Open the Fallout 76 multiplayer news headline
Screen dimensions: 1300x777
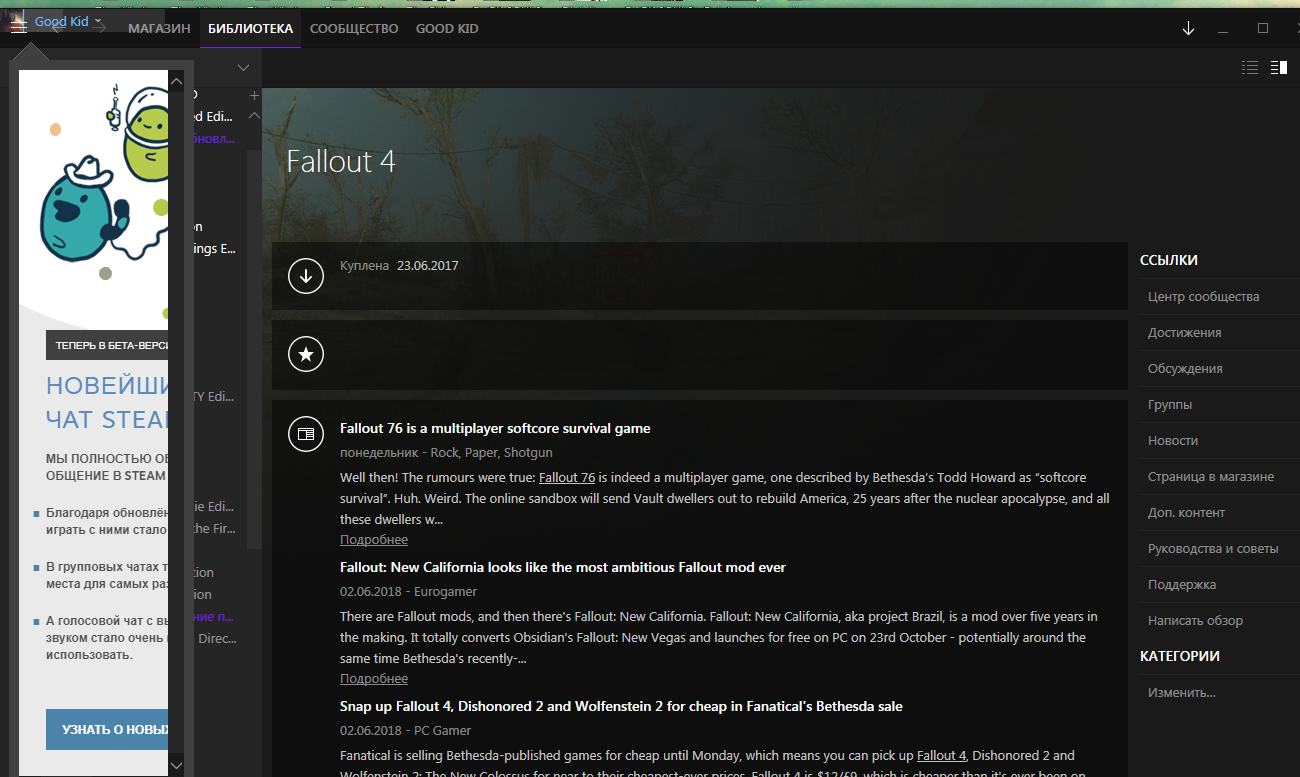[x=495, y=429]
